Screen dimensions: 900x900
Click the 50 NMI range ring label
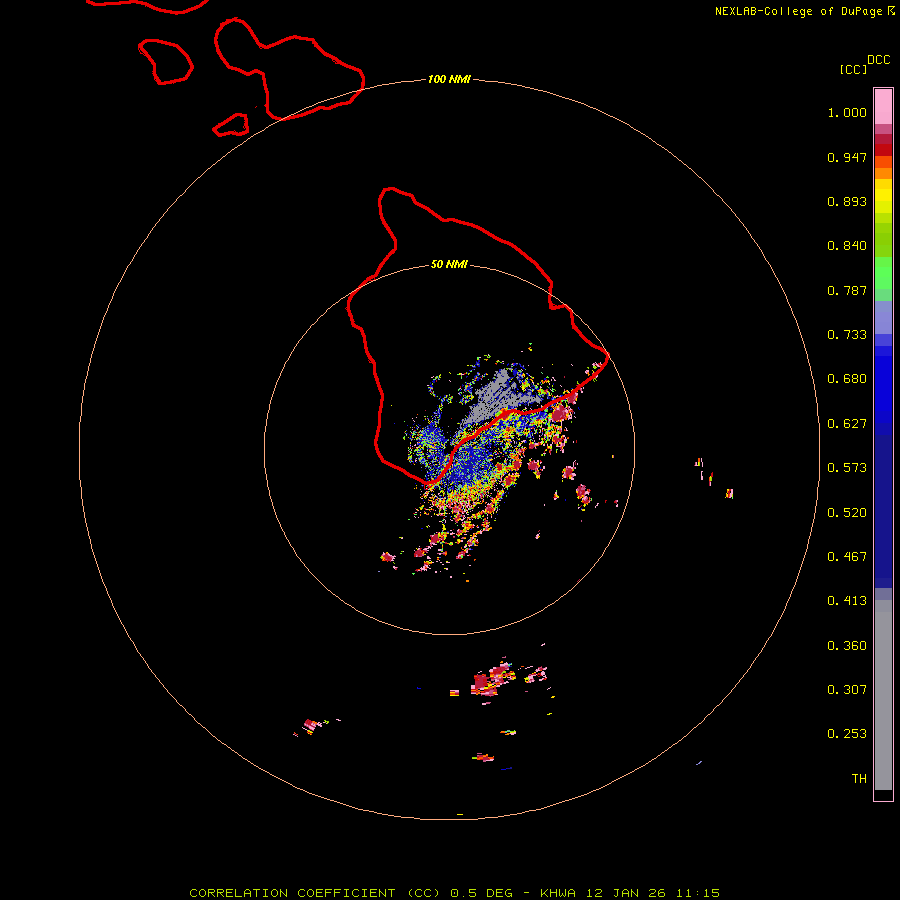click(449, 264)
